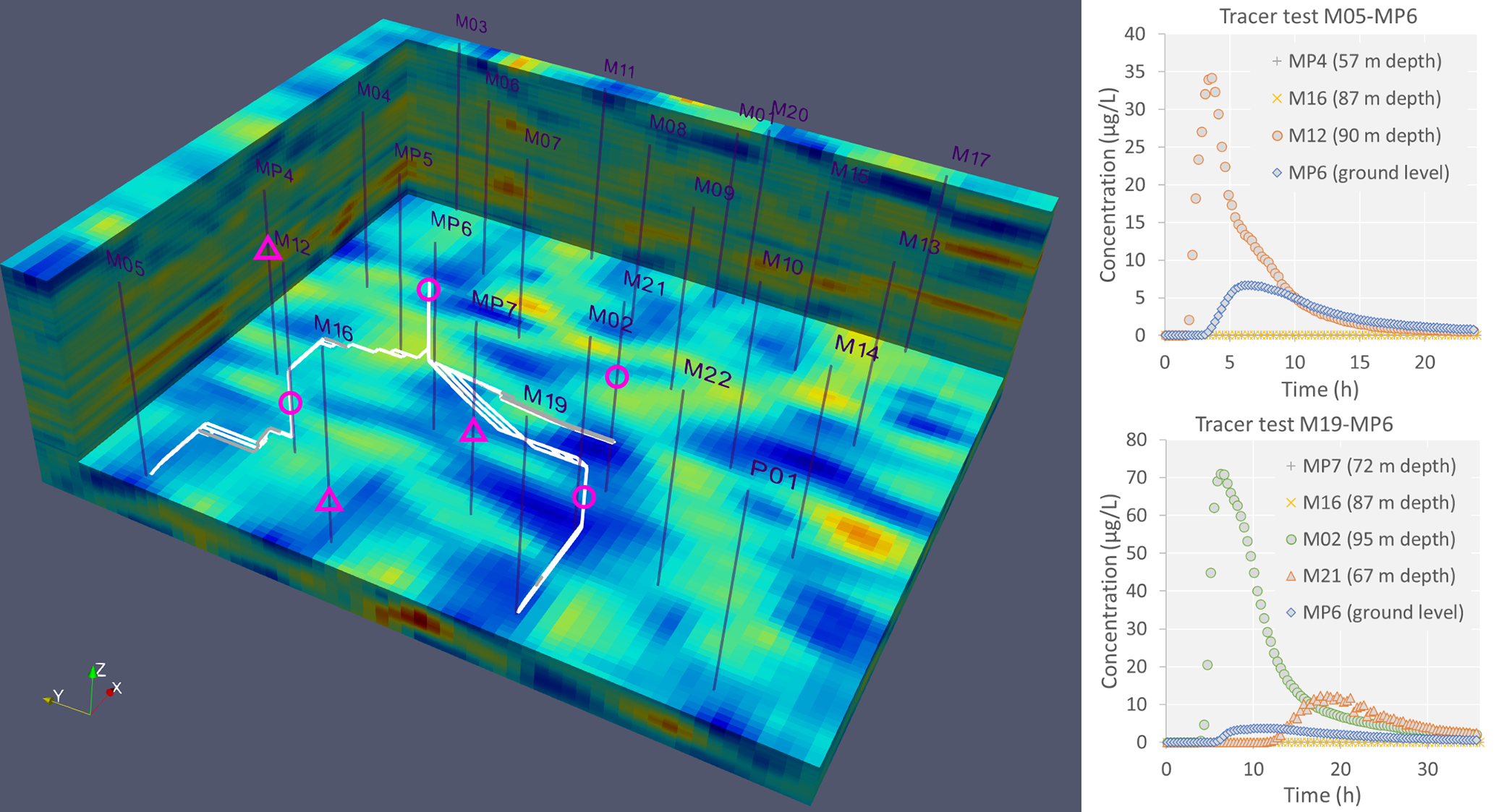Click the magenta circle below the MP6 label
Screen dimensions: 1496x812
[x=428, y=290]
